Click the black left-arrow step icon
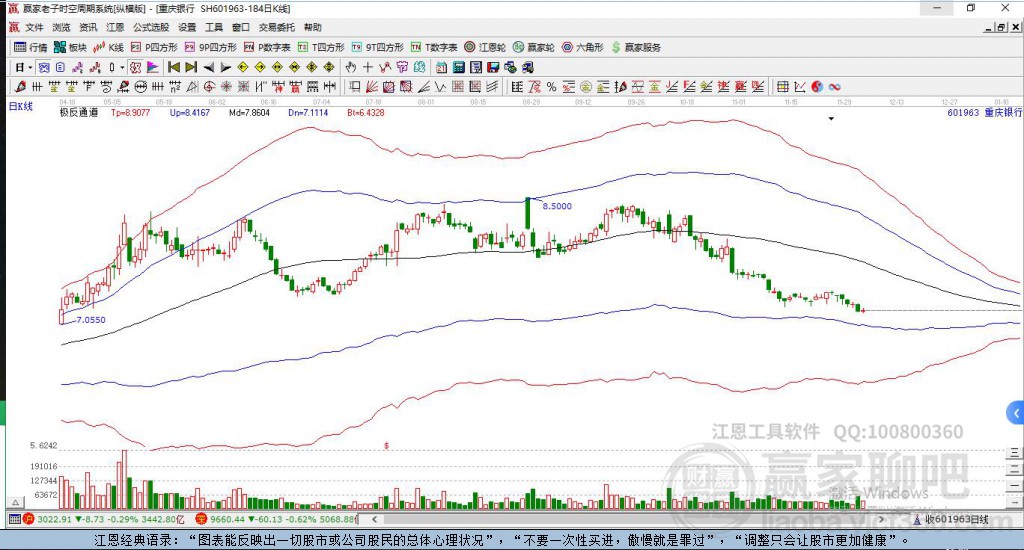The width and height of the screenshot is (1024, 550). click(x=208, y=67)
